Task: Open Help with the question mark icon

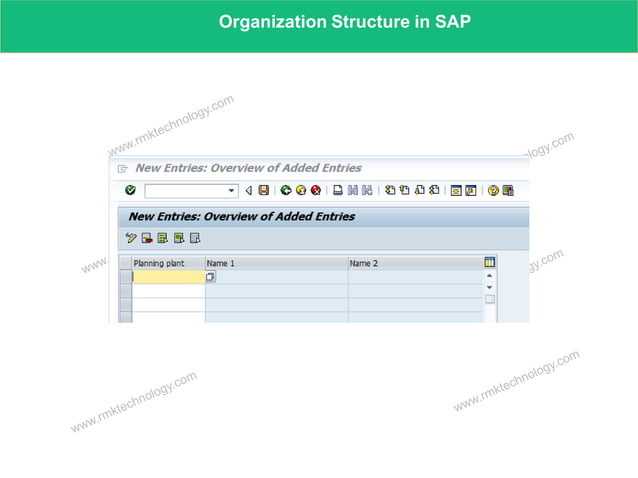Action: (x=493, y=190)
